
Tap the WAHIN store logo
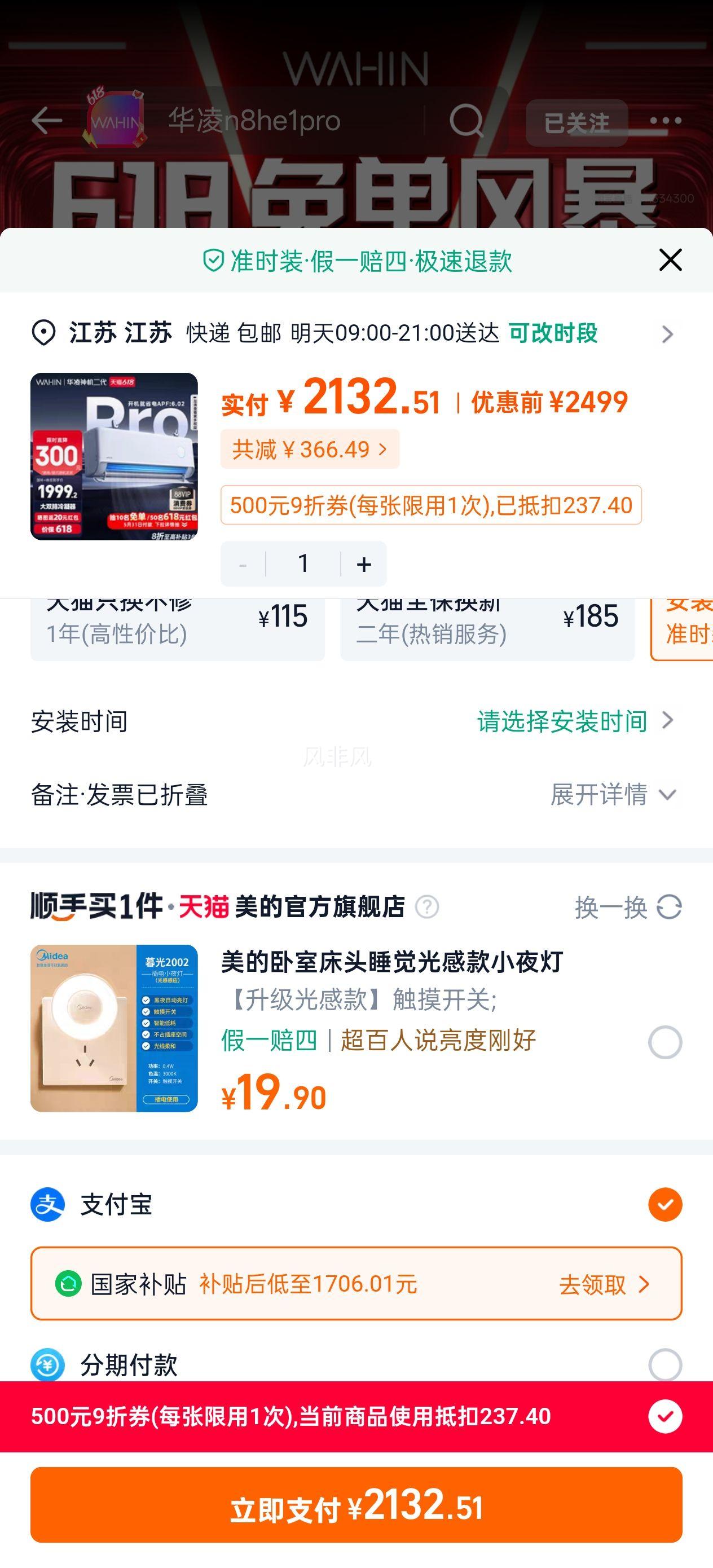[x=115, y=120]
